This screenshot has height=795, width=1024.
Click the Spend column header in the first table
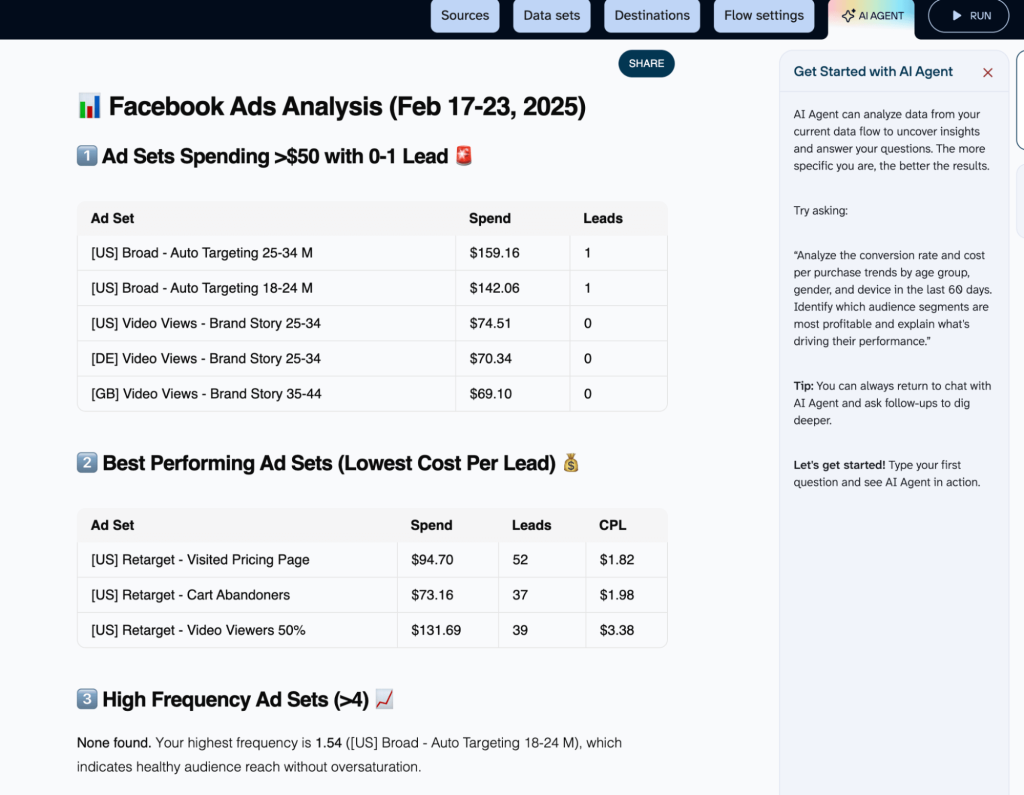(x=490, y=218)
